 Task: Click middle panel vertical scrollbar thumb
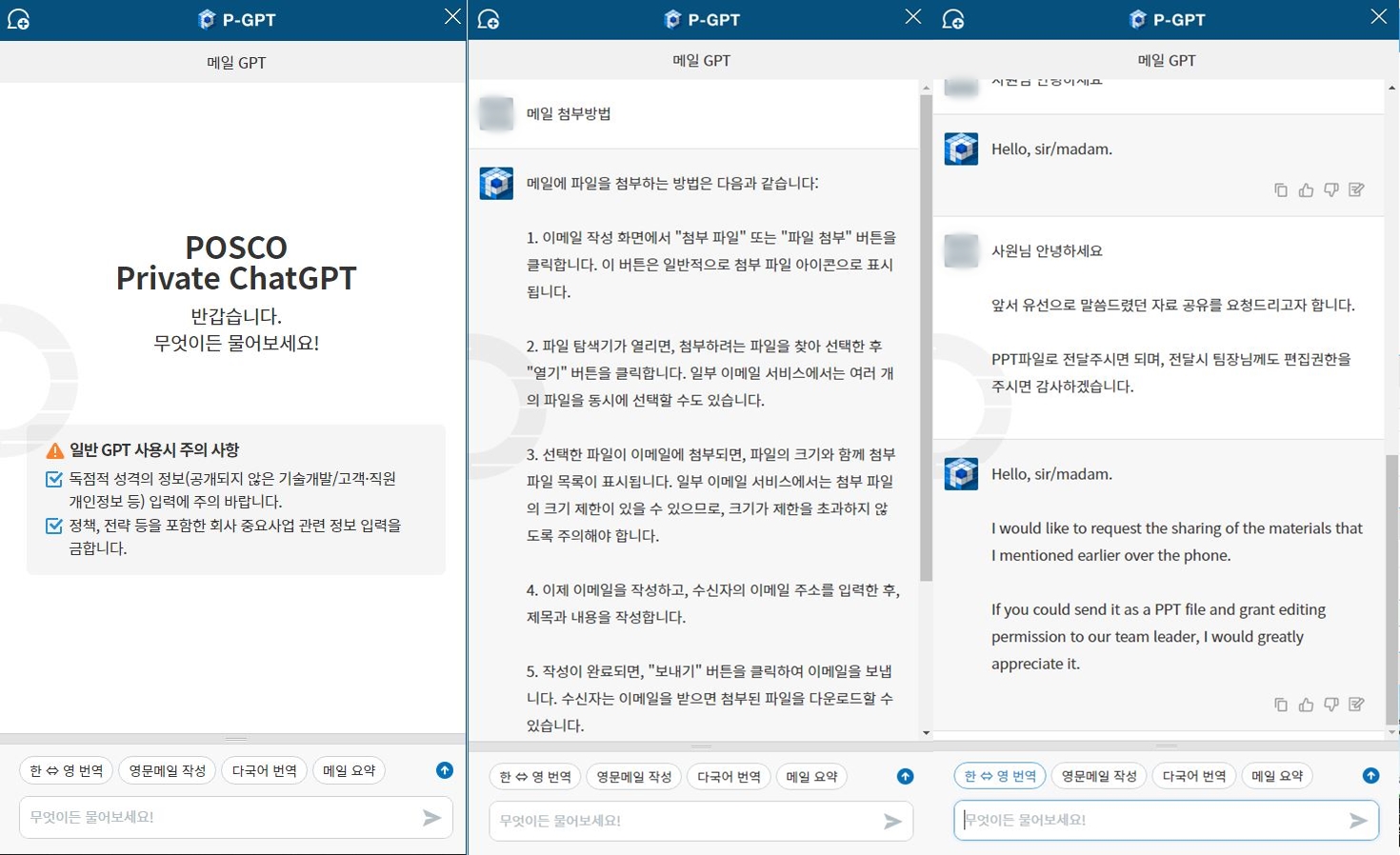click(x=926, y=338)
